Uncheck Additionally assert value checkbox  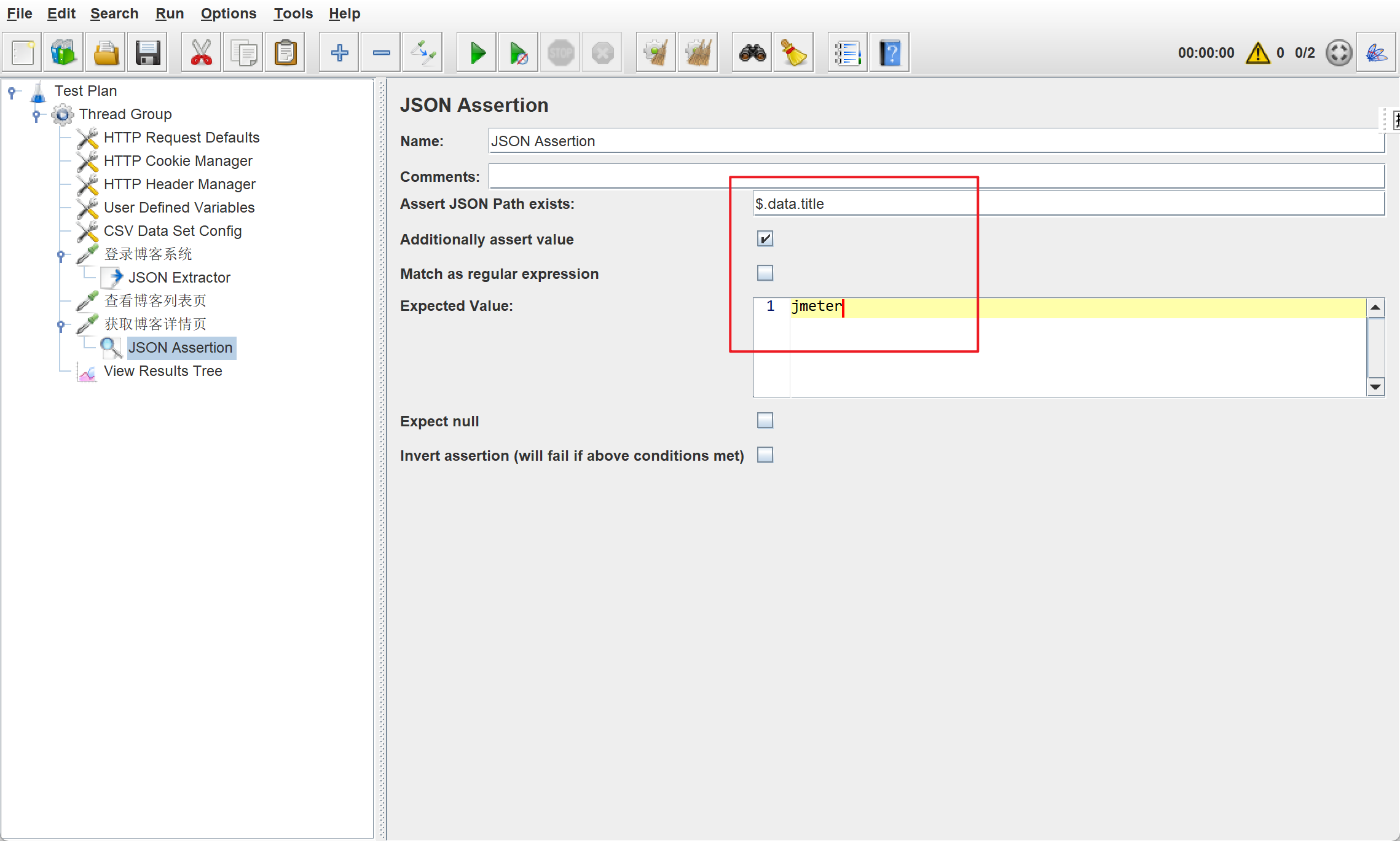pos(765,239)
